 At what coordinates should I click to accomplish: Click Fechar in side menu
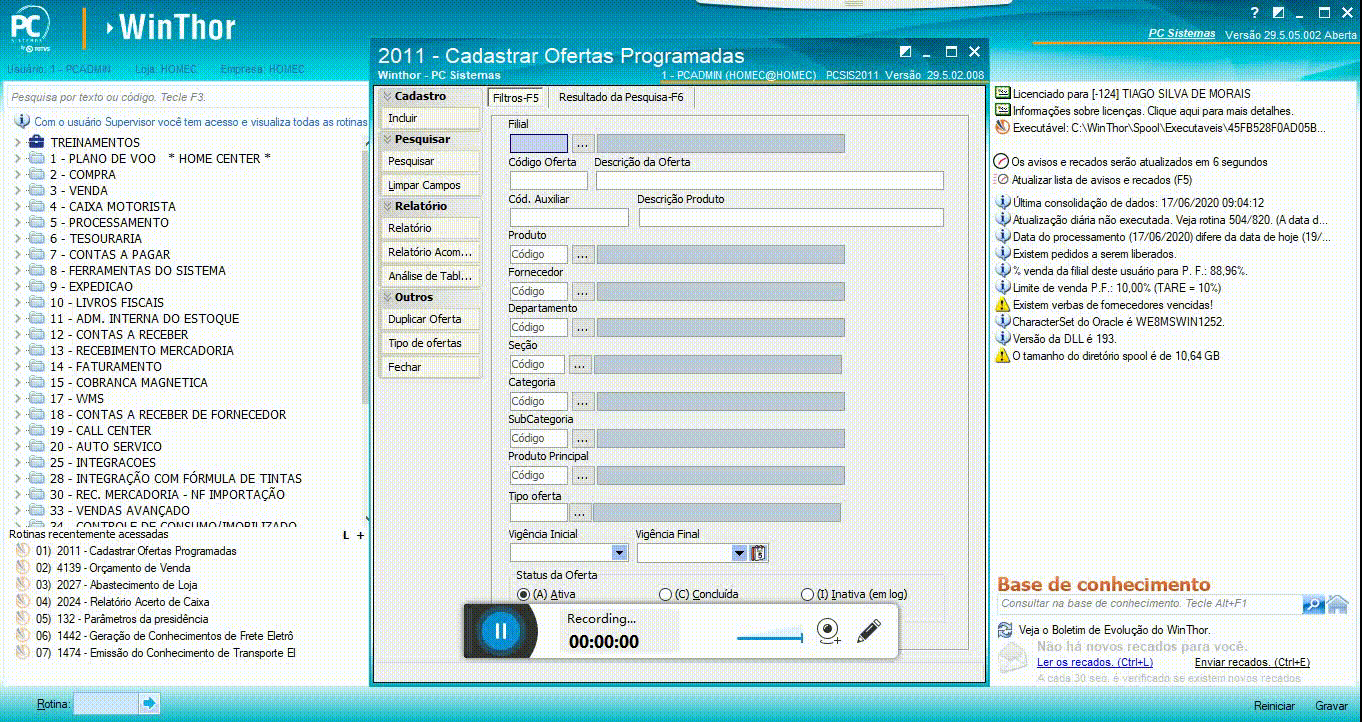point(431,367)
